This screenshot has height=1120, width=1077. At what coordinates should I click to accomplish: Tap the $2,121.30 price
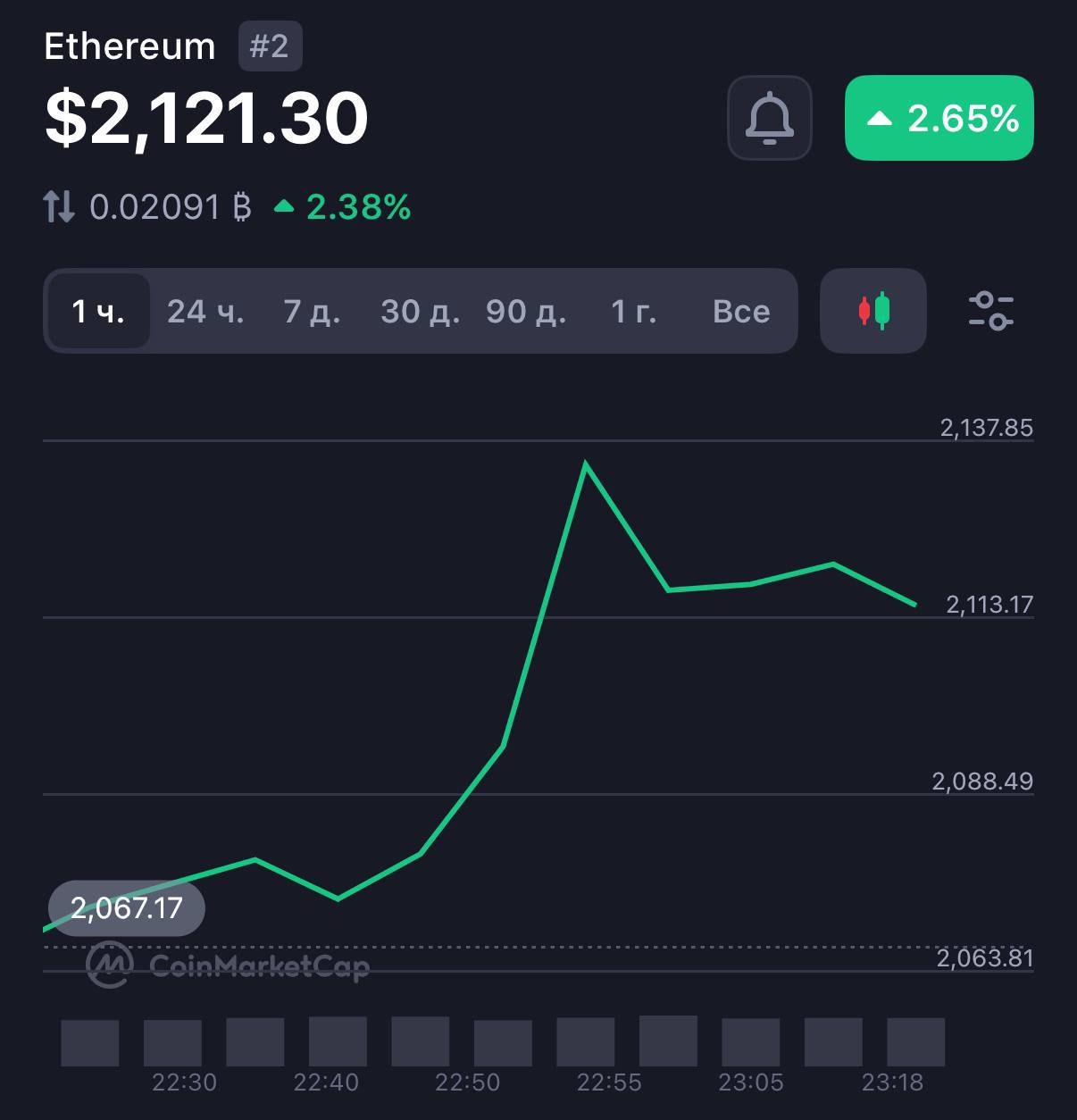point(206,117)
